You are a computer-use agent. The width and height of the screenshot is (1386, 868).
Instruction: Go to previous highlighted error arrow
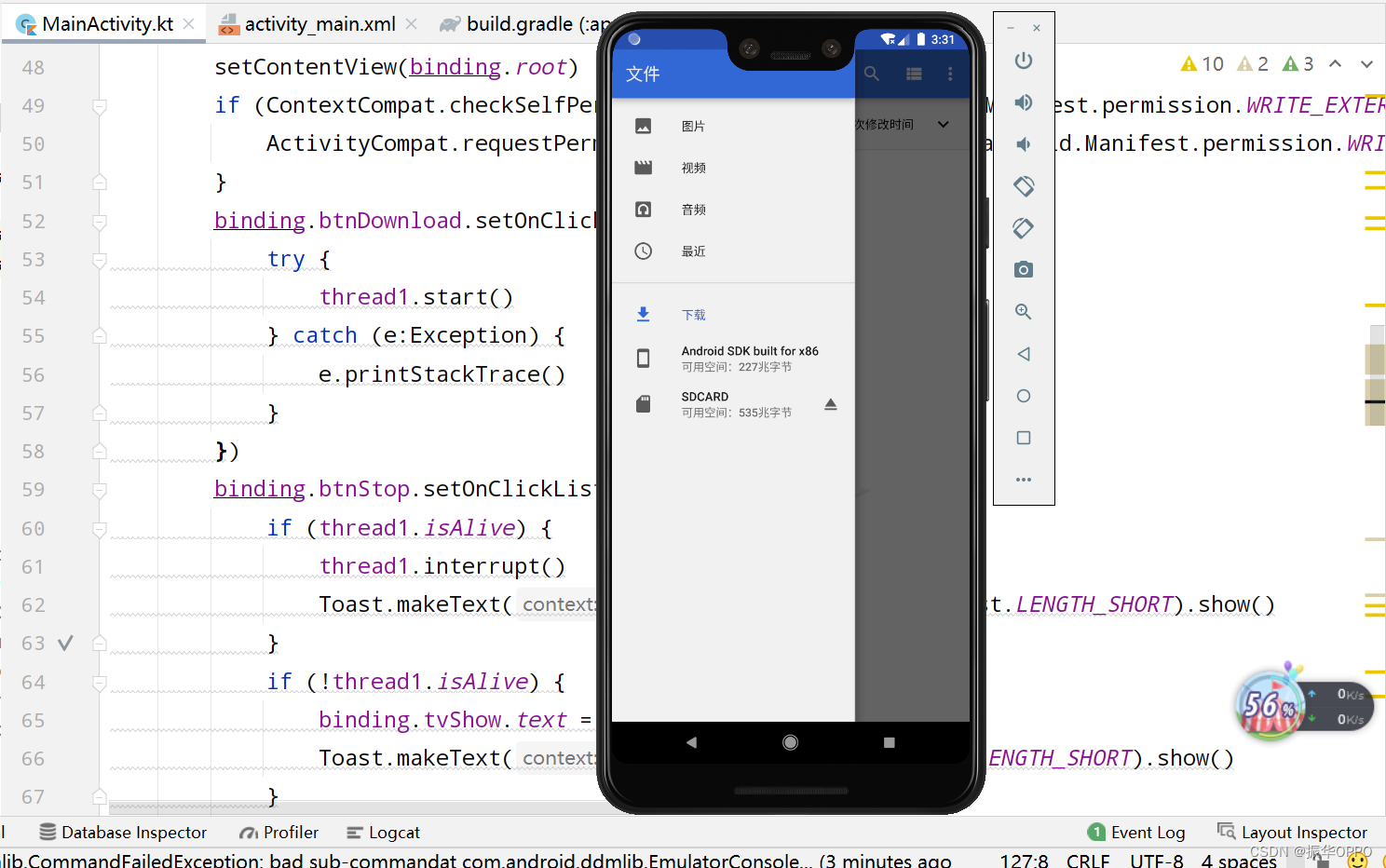pos(1335,64)
